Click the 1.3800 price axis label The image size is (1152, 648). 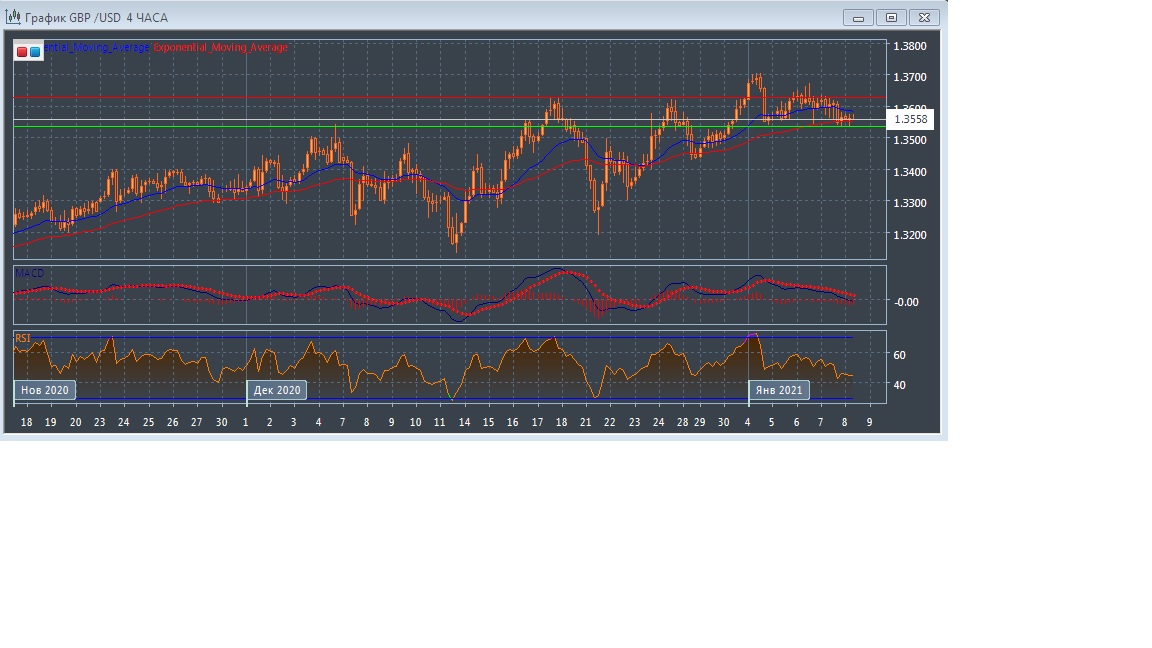tap(909, 46)
